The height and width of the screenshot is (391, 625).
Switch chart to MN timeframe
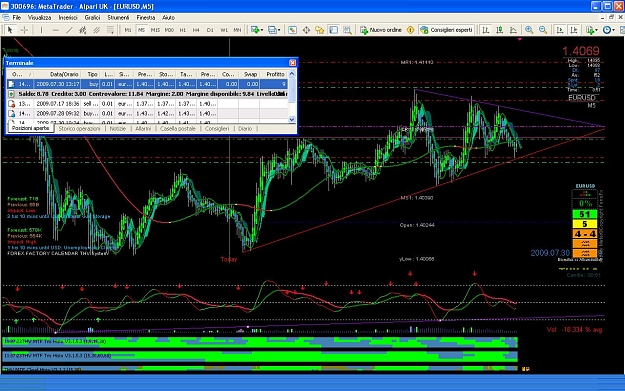click(237, 30)
